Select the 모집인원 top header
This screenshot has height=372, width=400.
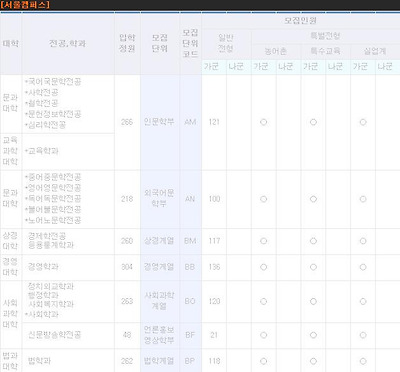[300, 21]
